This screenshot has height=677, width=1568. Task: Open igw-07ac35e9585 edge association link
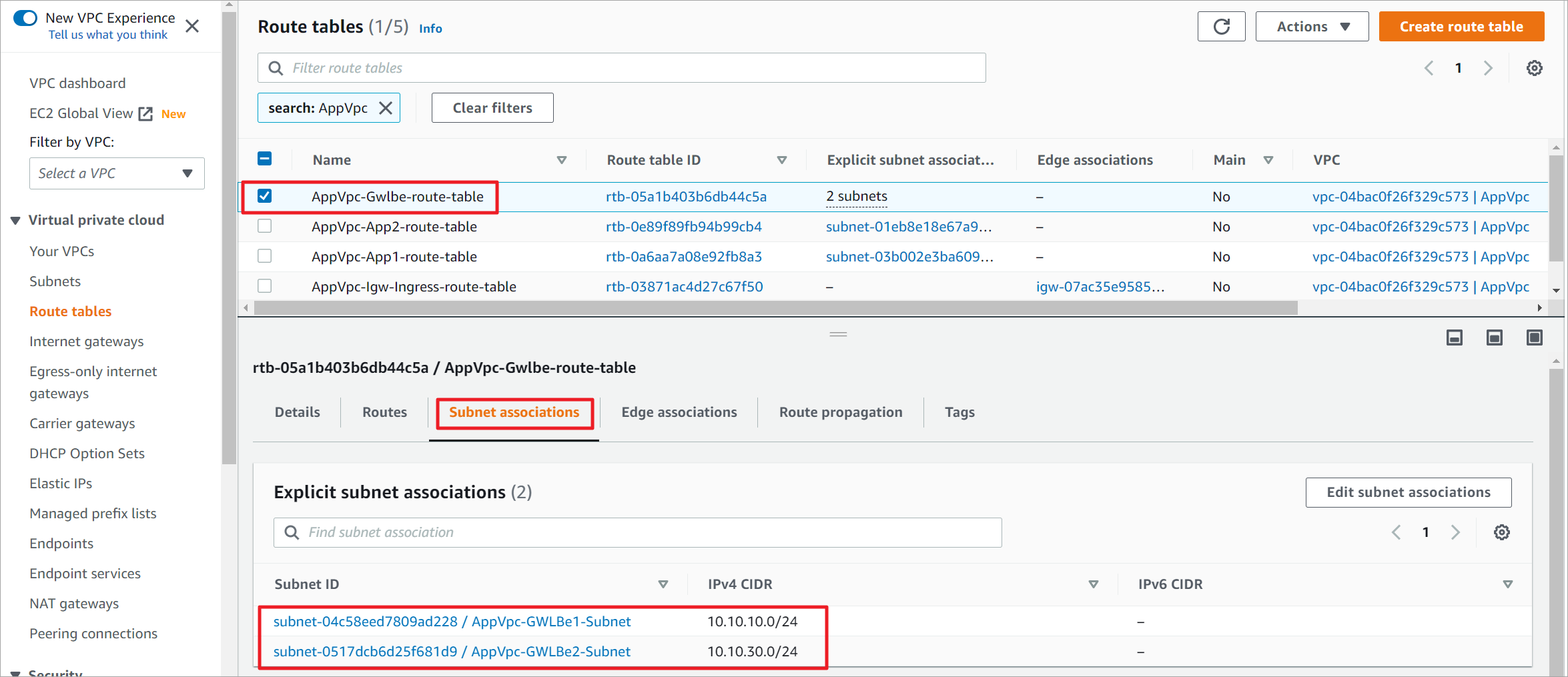pyautogui.click(x=1100, y=287)
